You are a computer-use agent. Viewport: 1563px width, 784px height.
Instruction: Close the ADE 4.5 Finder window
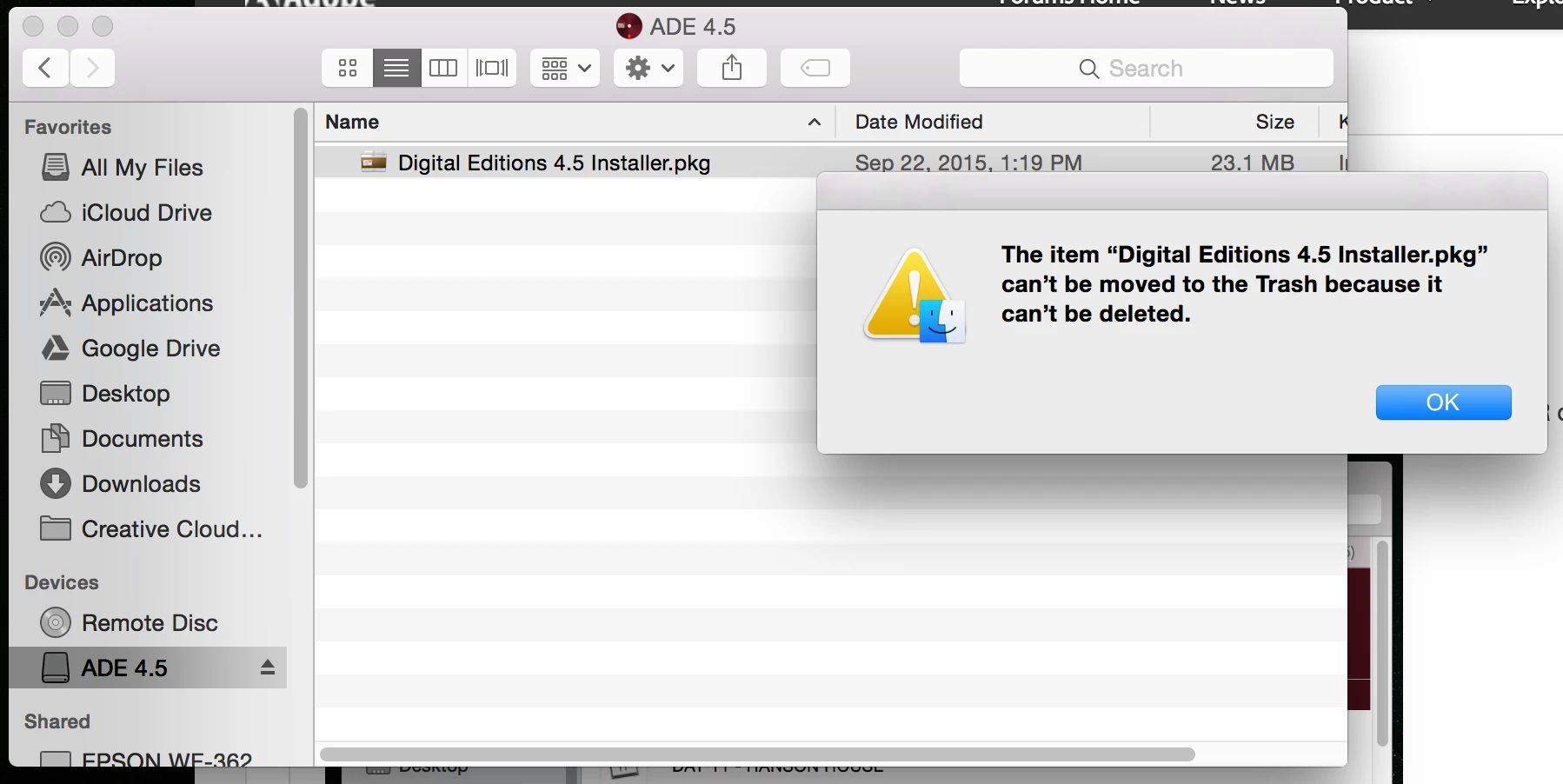[x=33, y=26]
